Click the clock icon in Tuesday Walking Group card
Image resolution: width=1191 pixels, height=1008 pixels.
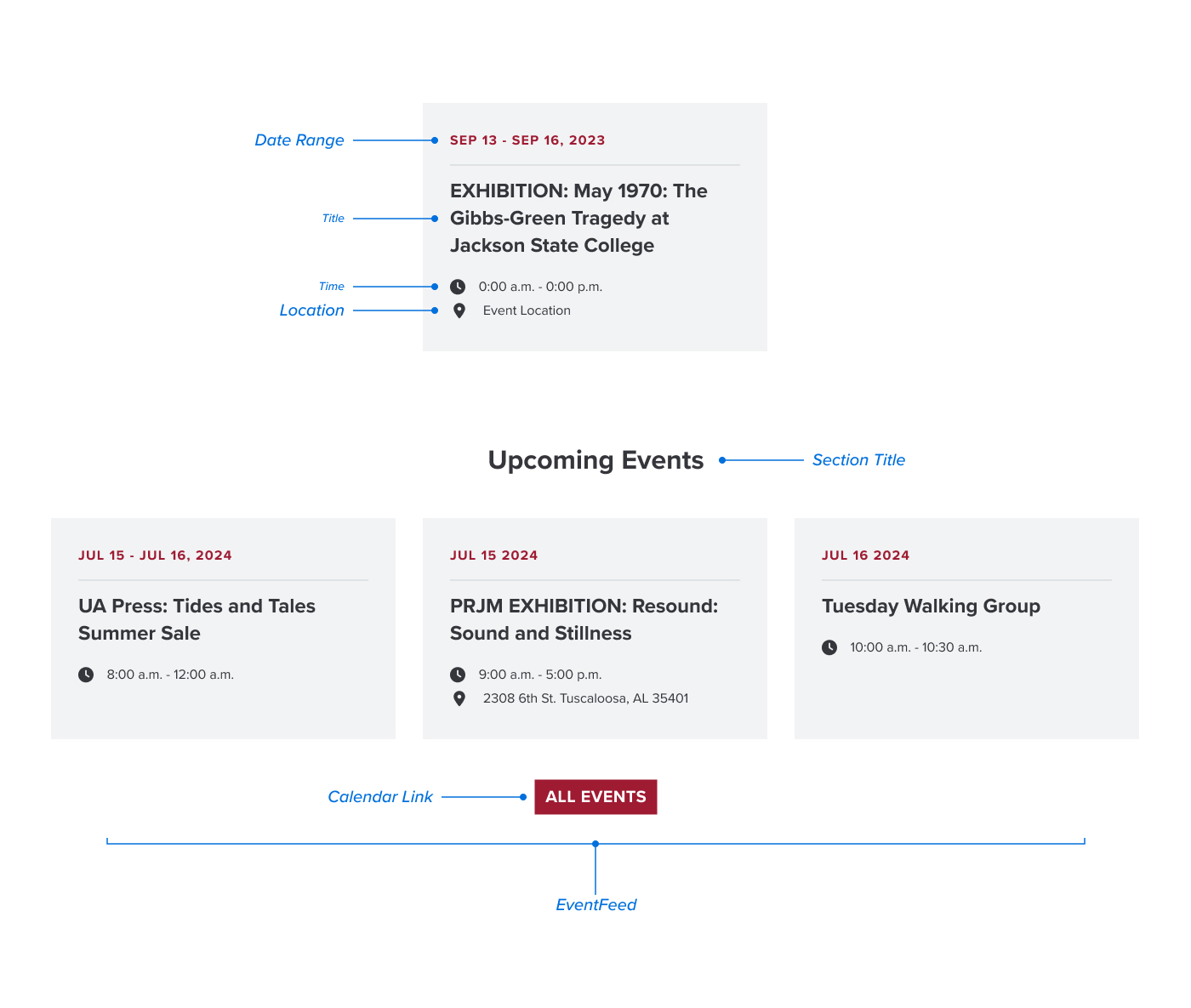click(829, 647)
